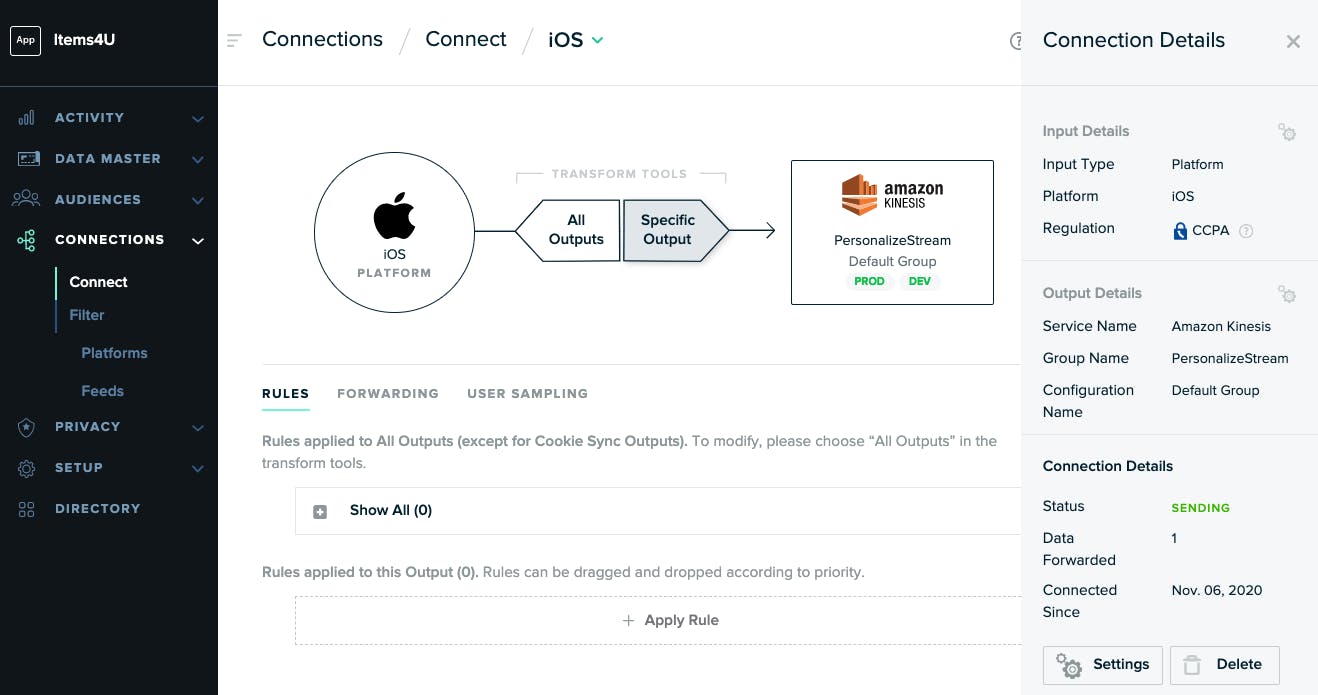Click the PROD environment badge
The image size is (1318, 695).
click(869, 282)
